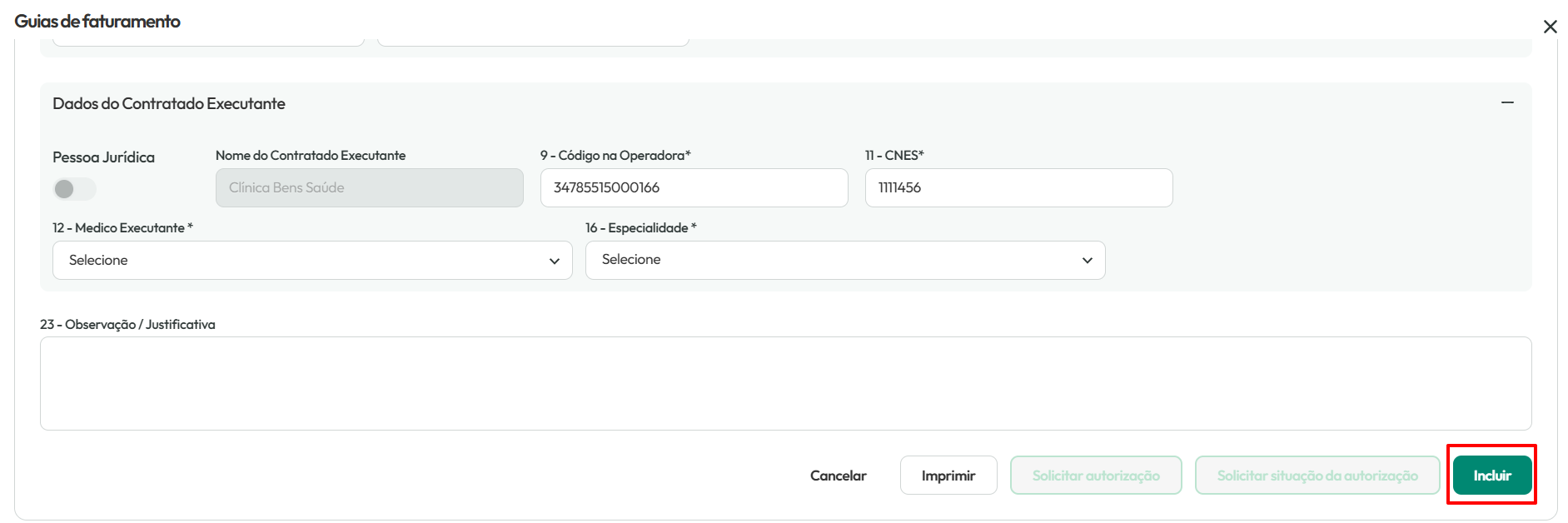Click the green Incluir button
Viewport: 1568px width, 523px height.
1492,476
